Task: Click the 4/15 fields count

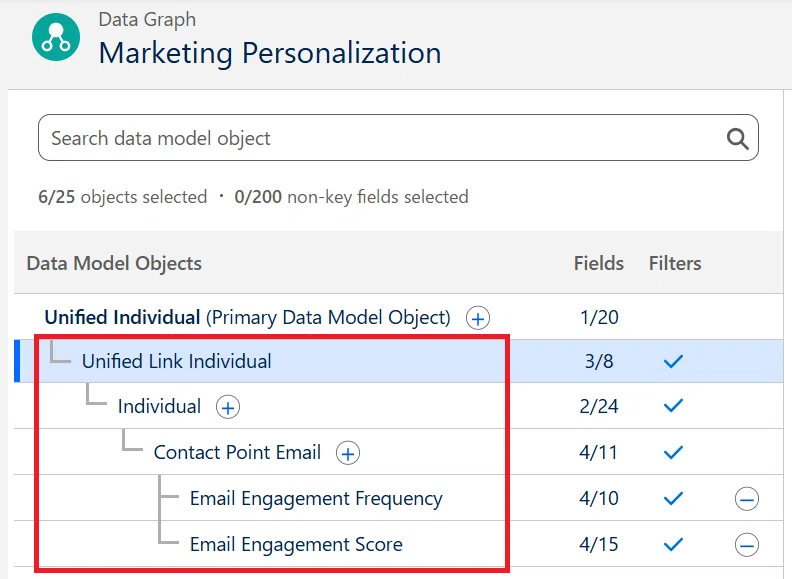Action: tap(599, 544)
